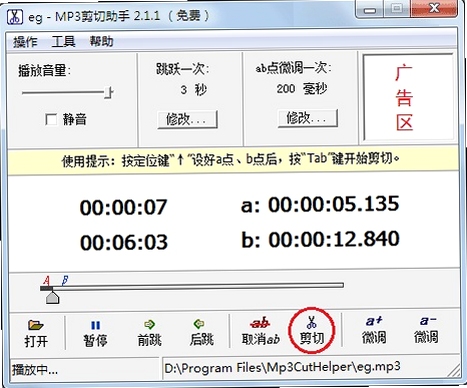Click 修改 button under 跳跃一次

point(187,119)
